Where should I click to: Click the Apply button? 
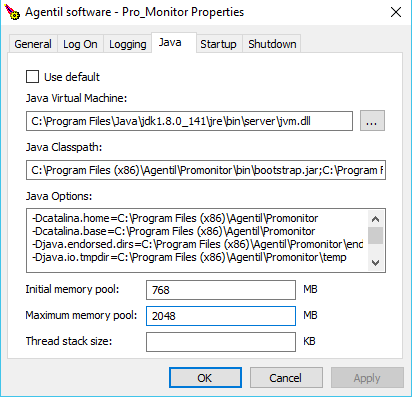367,378
